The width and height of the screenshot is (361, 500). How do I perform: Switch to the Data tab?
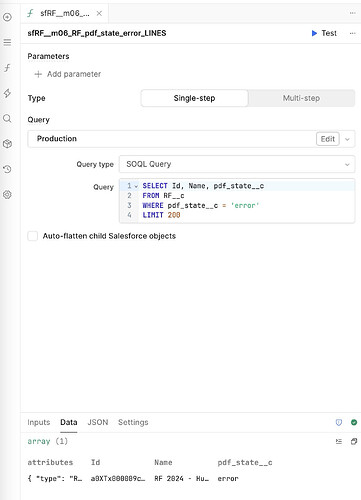69,422
